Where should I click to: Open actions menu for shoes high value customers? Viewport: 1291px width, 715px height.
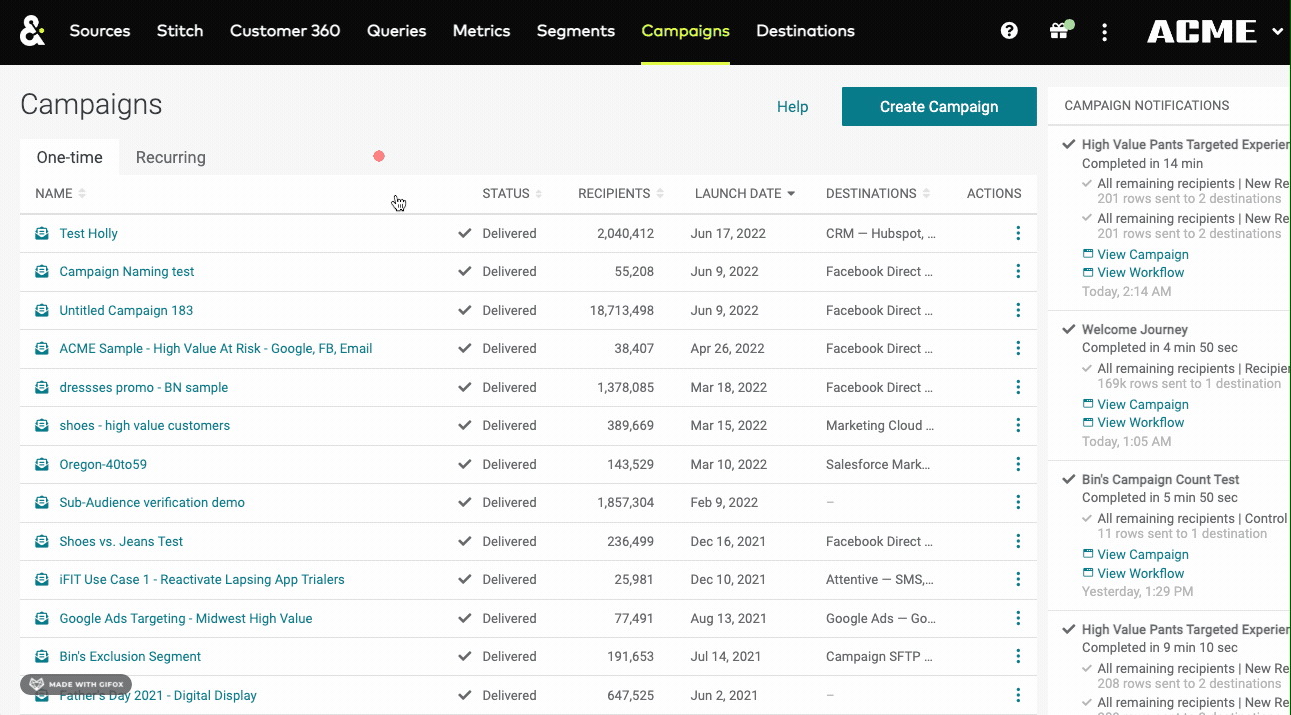[x=1018, y=425]
